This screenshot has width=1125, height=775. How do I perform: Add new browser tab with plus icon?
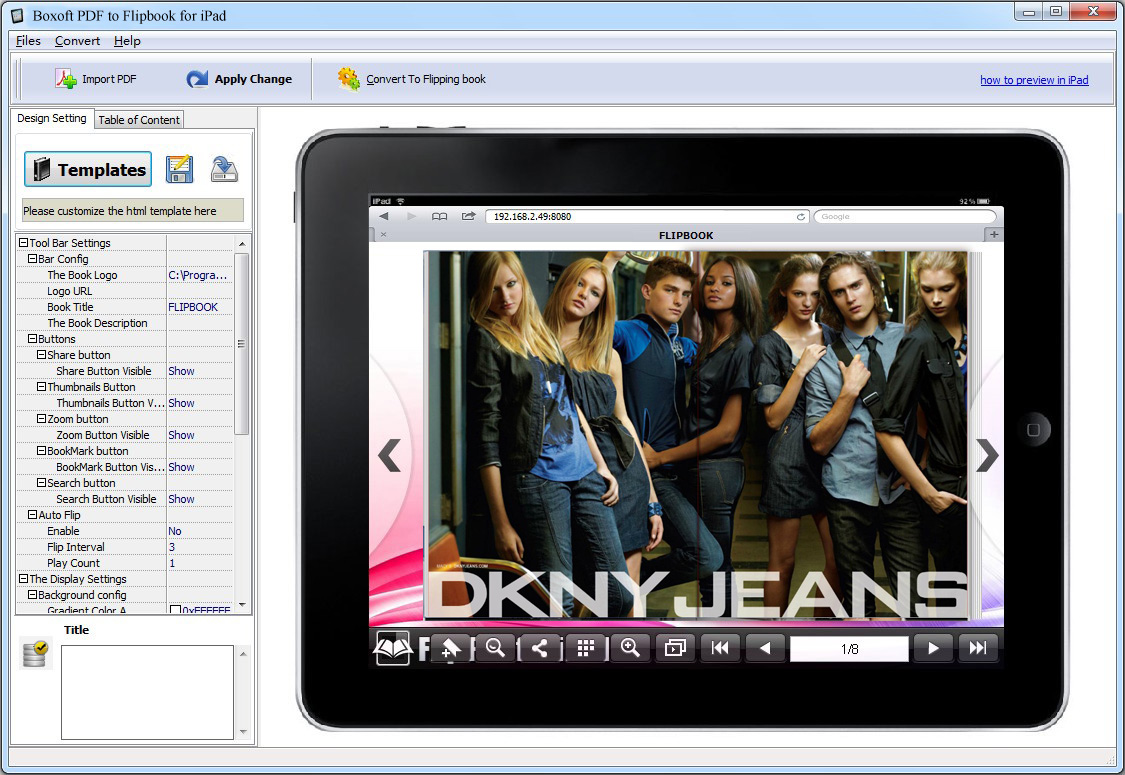(x=994, y=235)
